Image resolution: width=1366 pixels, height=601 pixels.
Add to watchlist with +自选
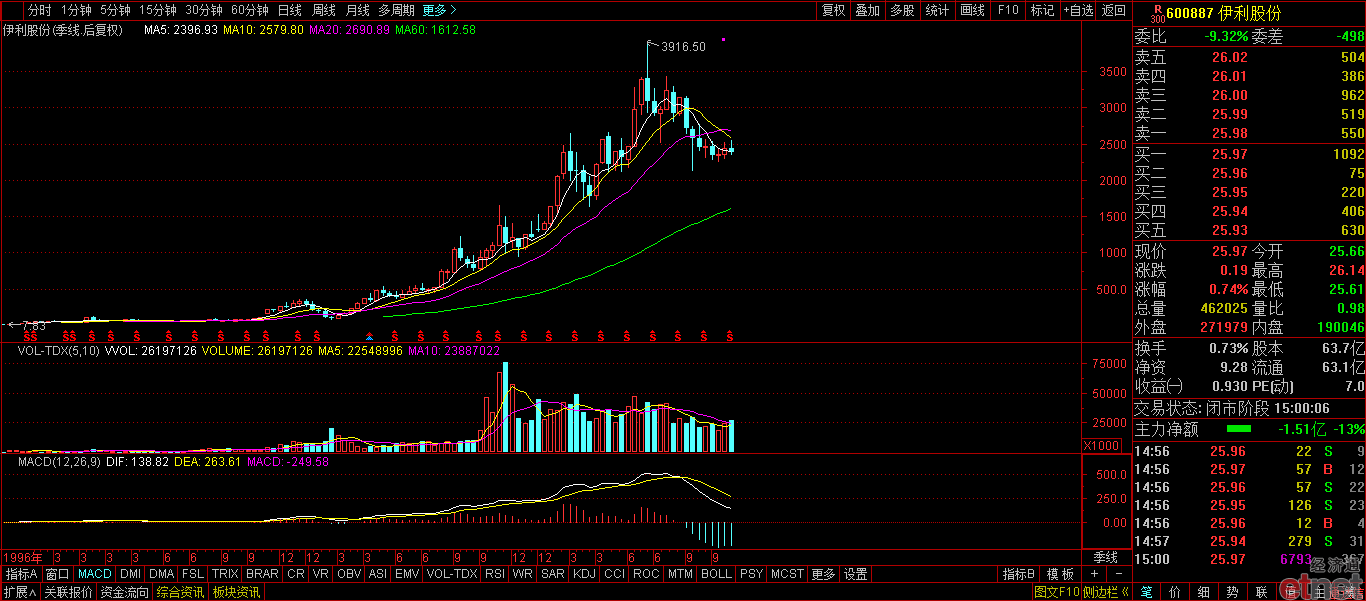click(x=1079, y=10)
